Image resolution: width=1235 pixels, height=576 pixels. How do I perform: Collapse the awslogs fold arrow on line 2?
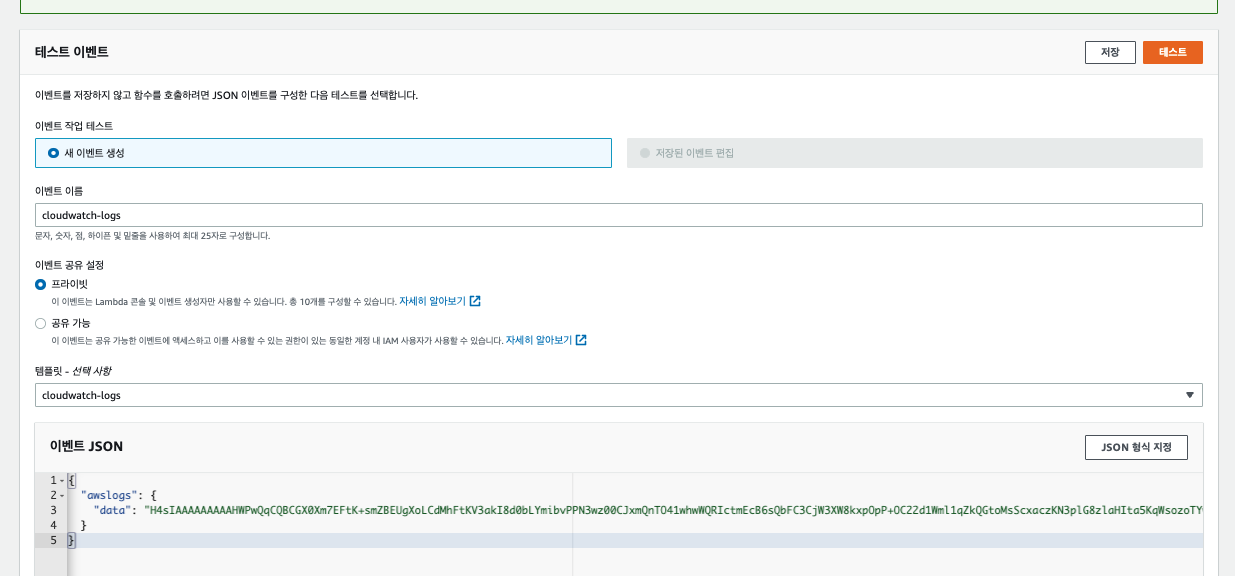[x=62, y=495]
